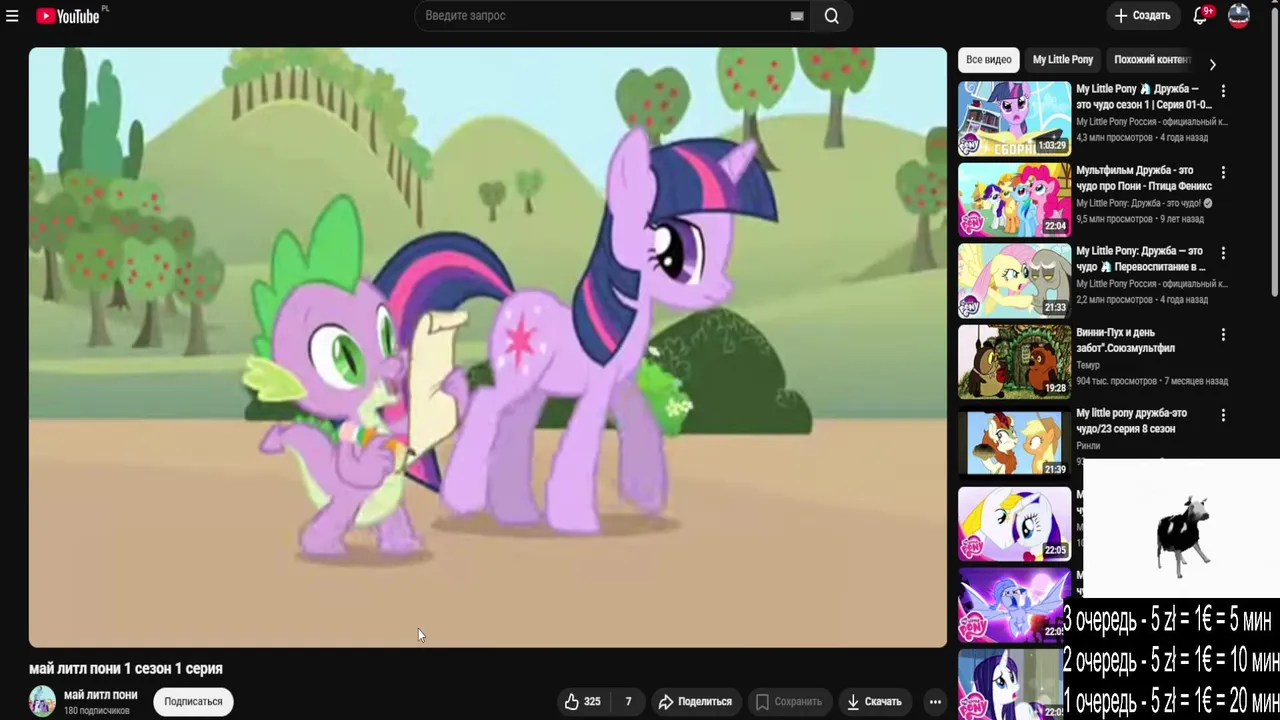Open more actions three-dot menu under video
1280x720 pixels.
935,702
